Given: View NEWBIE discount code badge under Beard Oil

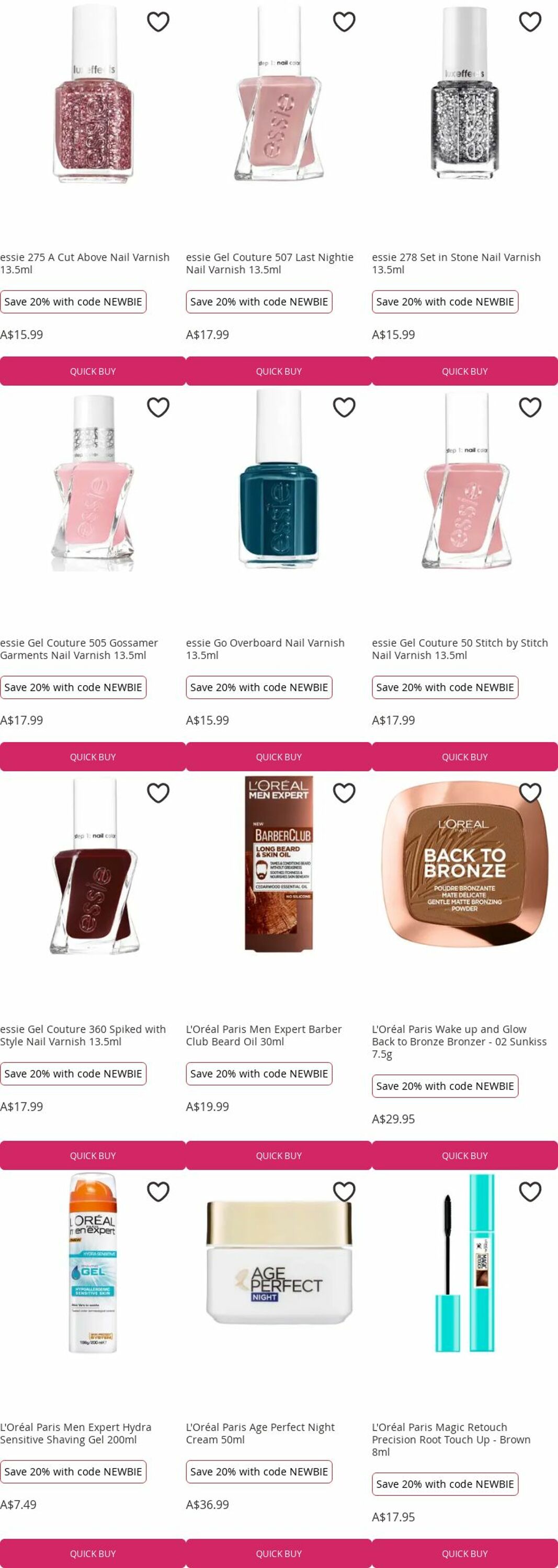Looking at the screenshot, I should (x=259, y=1074).
